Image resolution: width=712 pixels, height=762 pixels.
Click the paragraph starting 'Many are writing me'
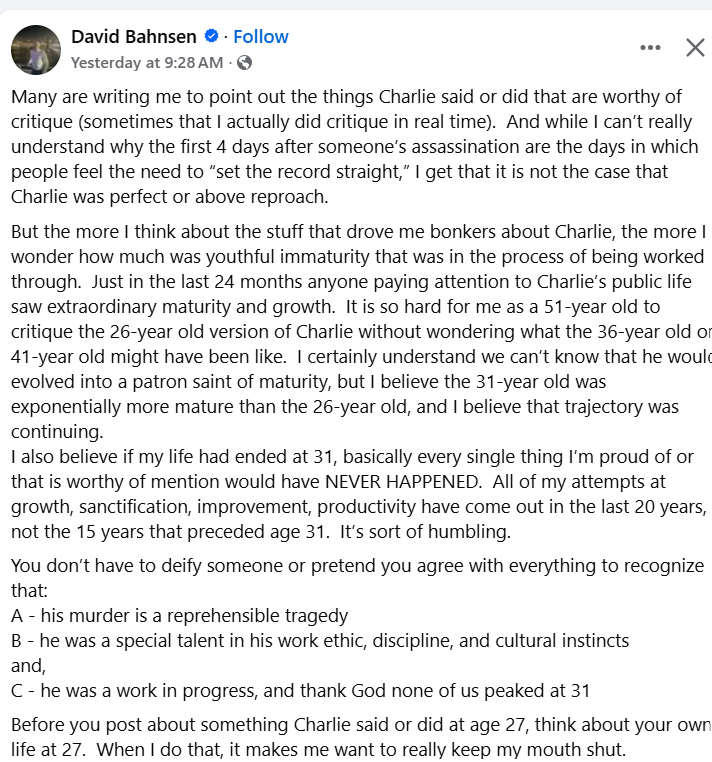[355, 147]
